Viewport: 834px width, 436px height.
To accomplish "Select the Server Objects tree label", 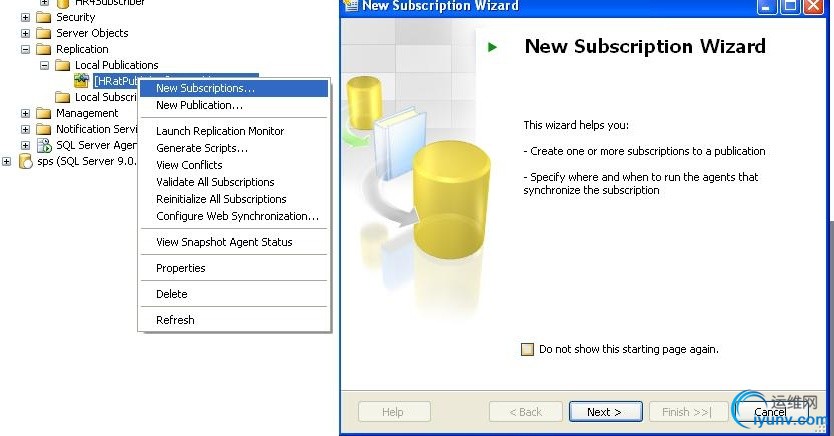I will (92, 33).
